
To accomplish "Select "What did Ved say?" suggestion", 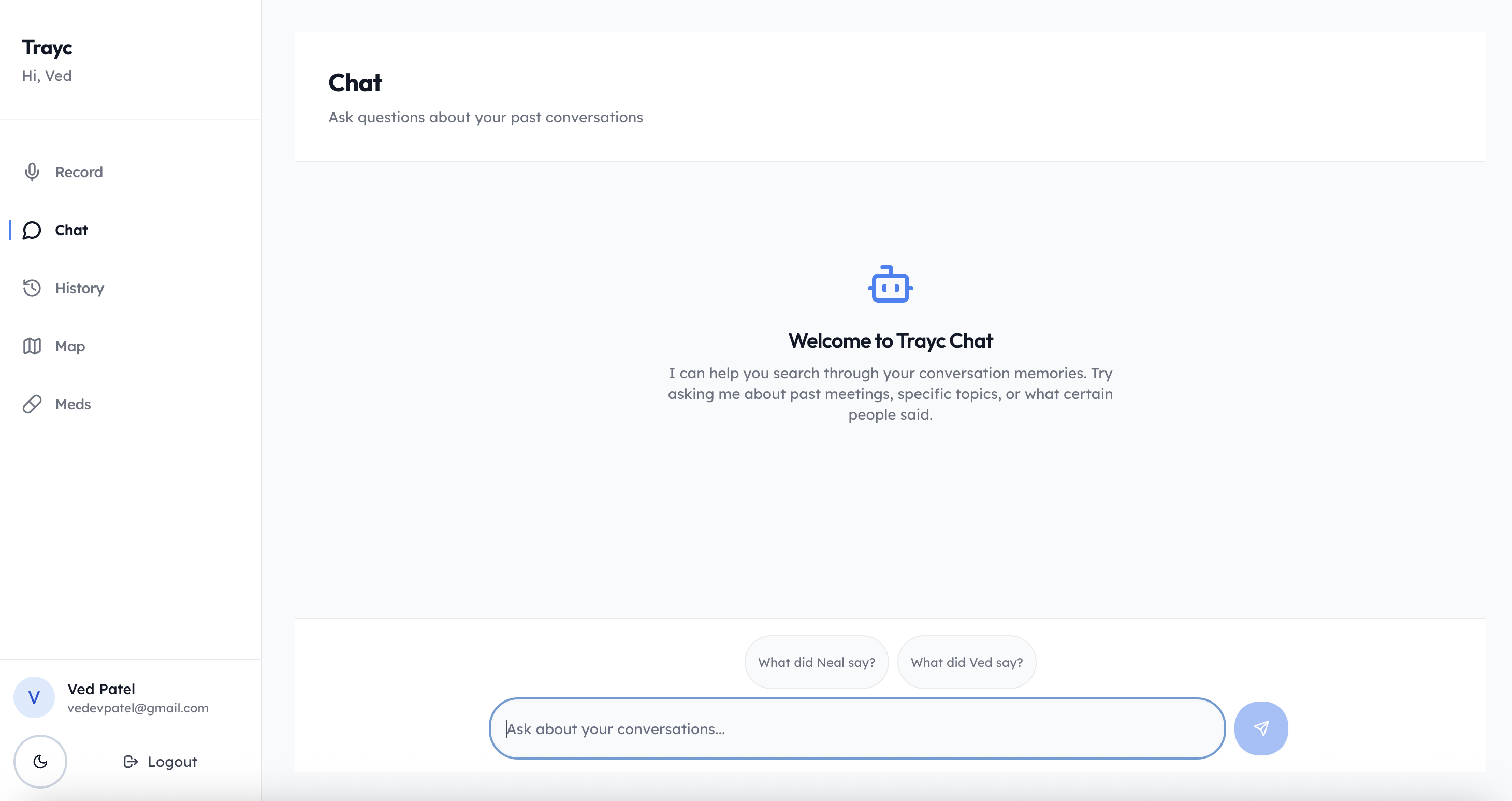I will 966,663.
